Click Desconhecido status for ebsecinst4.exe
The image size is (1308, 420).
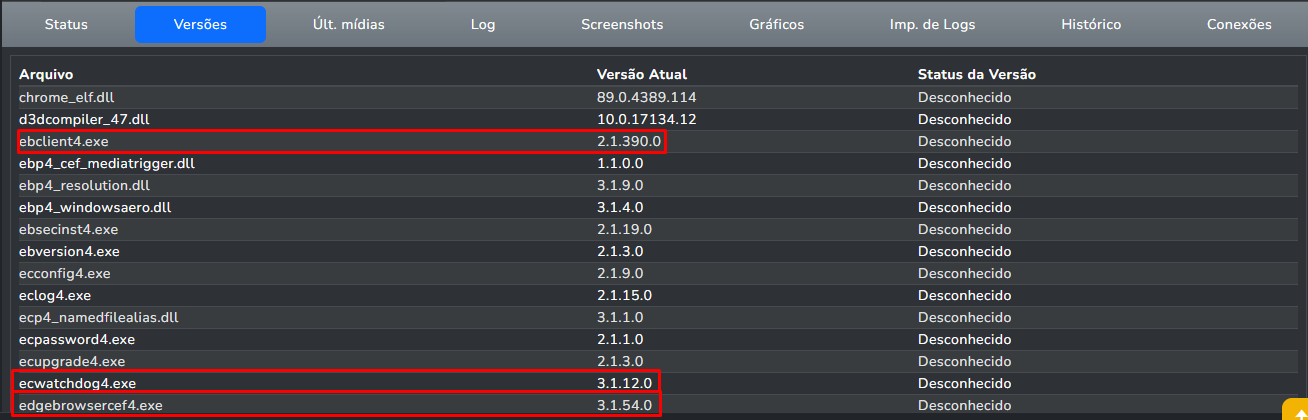(965, 229)
